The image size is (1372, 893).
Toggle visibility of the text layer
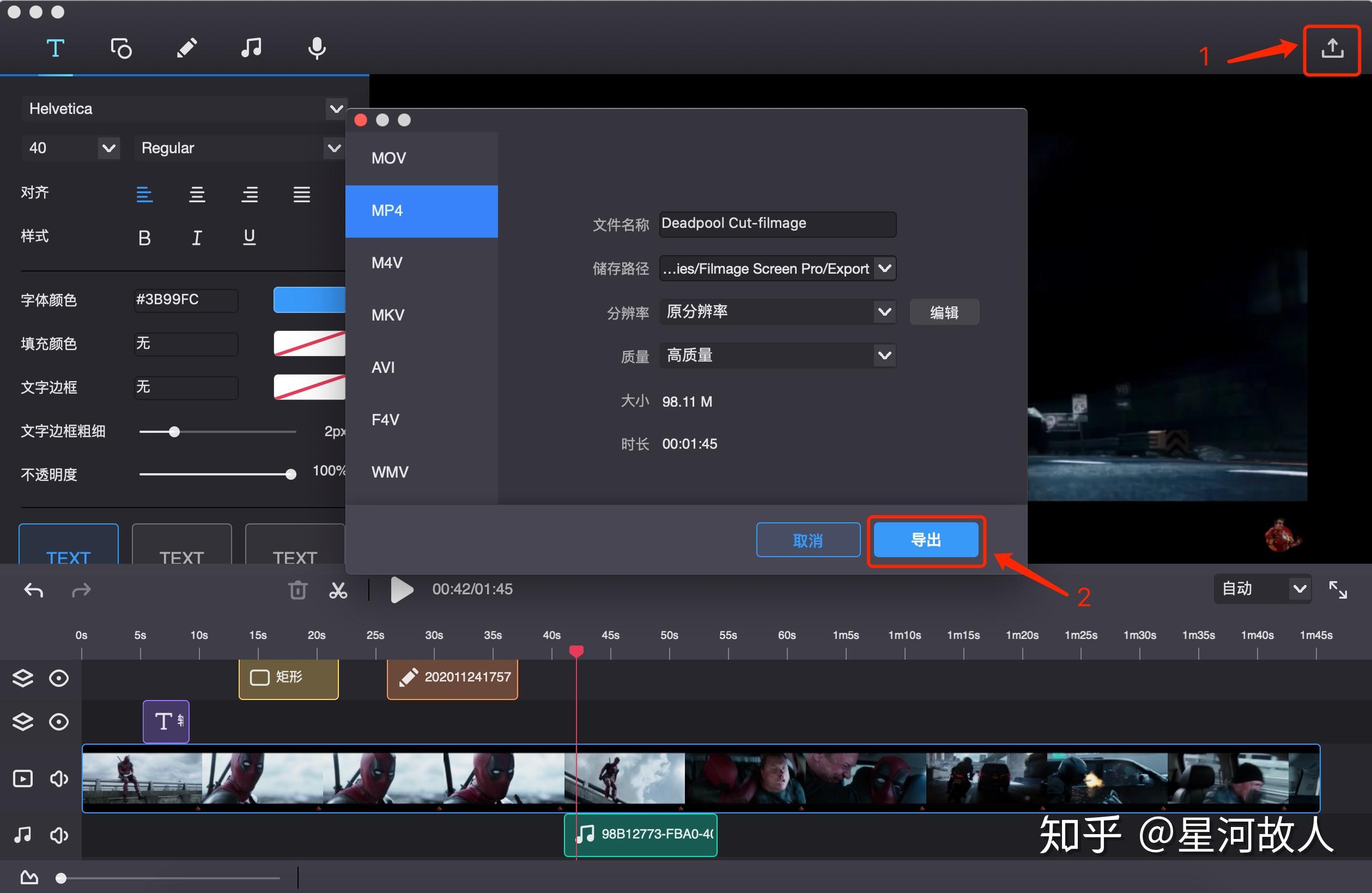[59, 722]
